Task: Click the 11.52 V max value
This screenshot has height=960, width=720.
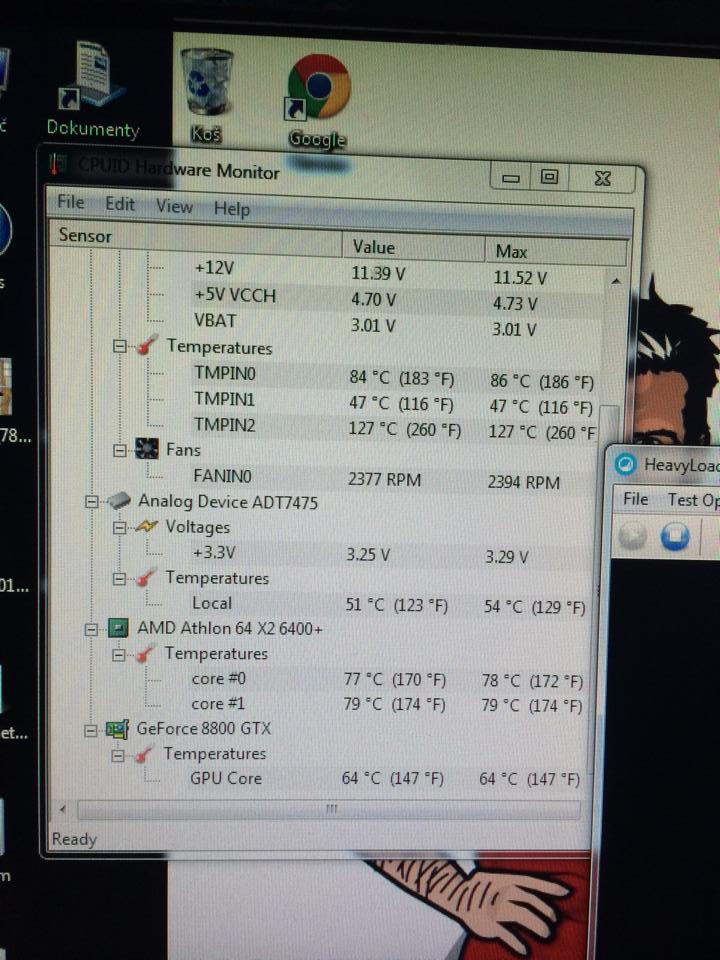Action: [520, 278]
